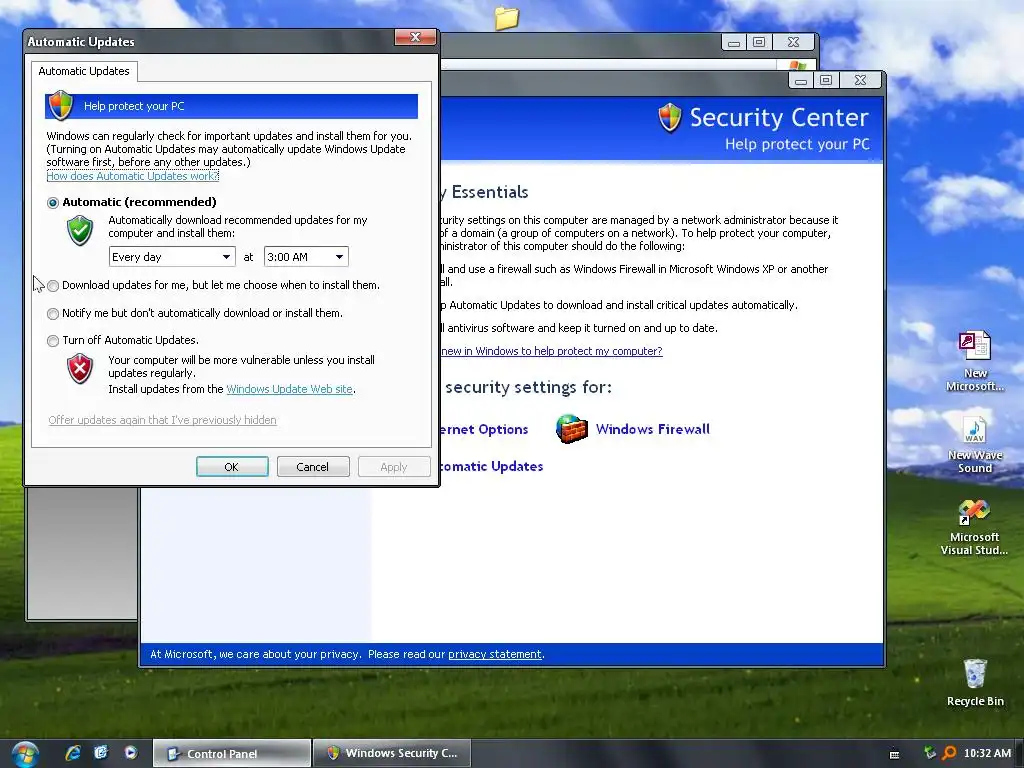The image size is (1024, 768).
Task: Open the Start menu orb
Action: coord(25,754)
